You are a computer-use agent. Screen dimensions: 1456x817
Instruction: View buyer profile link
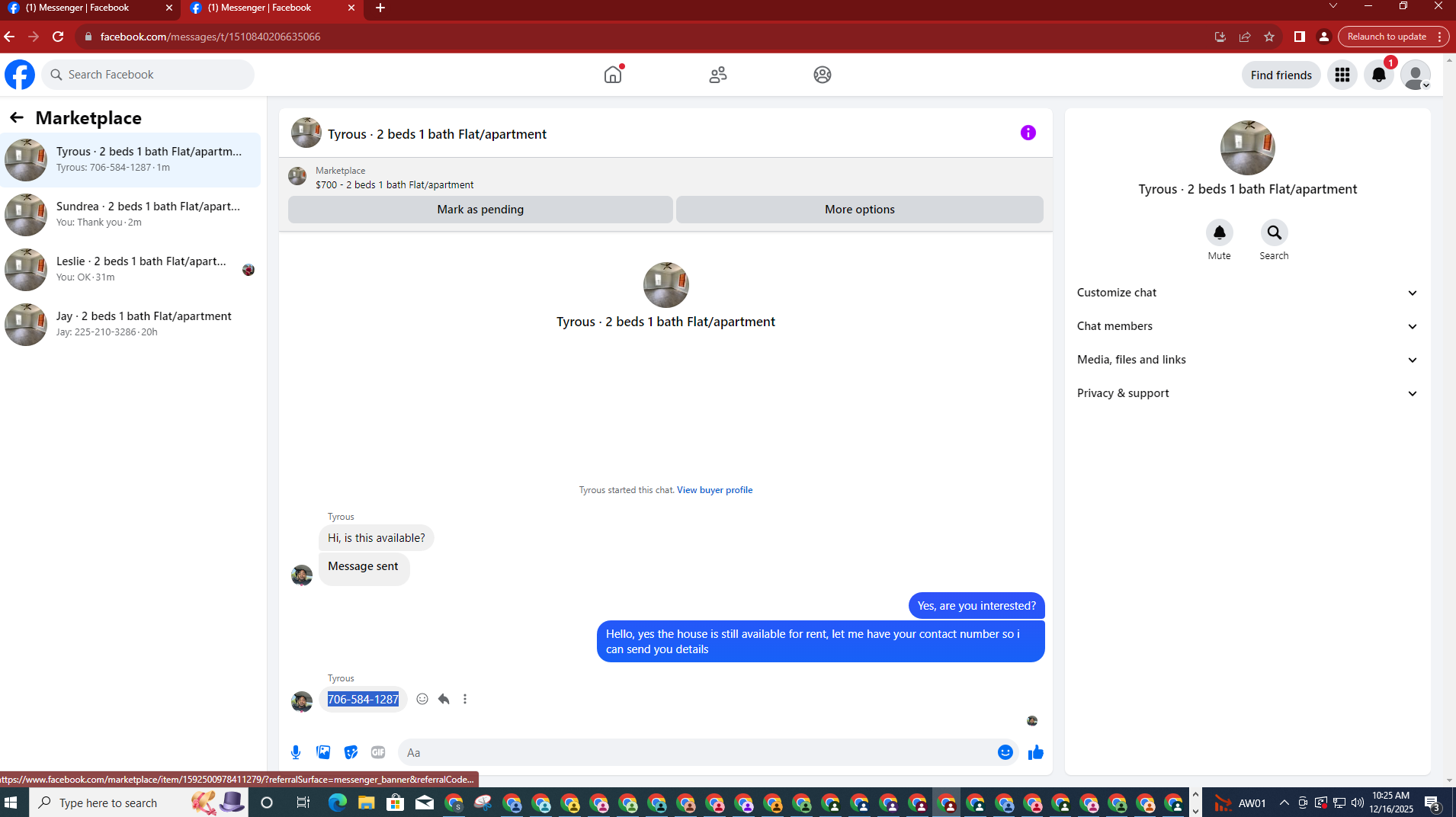[x=714, y=490]
